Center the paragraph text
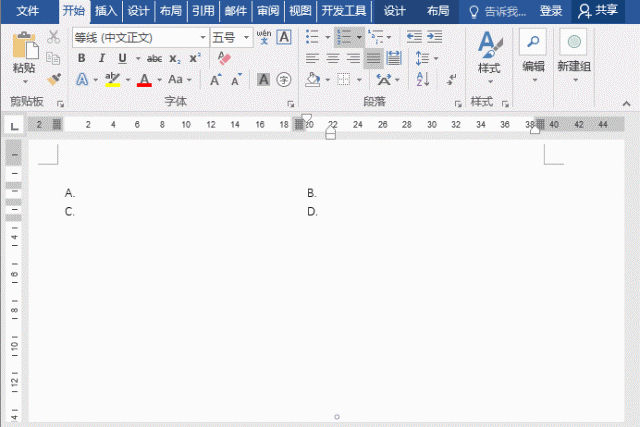640x427 pixels. 333,58
